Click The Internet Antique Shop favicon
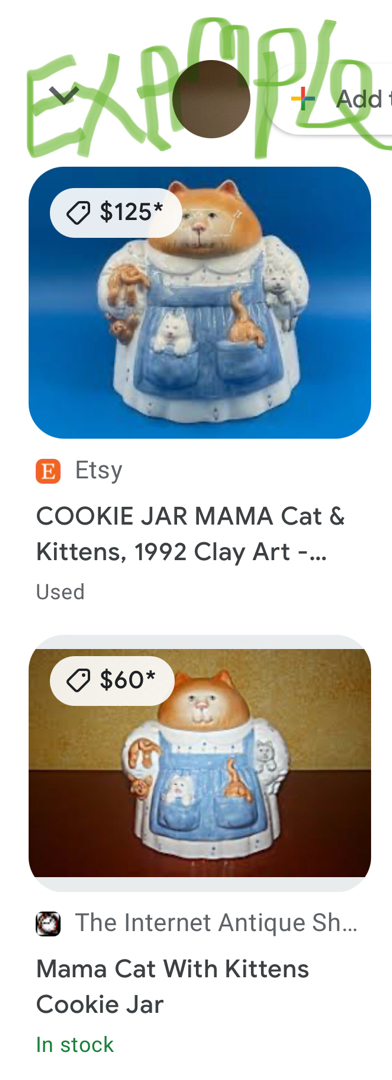392x1080 pixels. click(x=48, y=924)
